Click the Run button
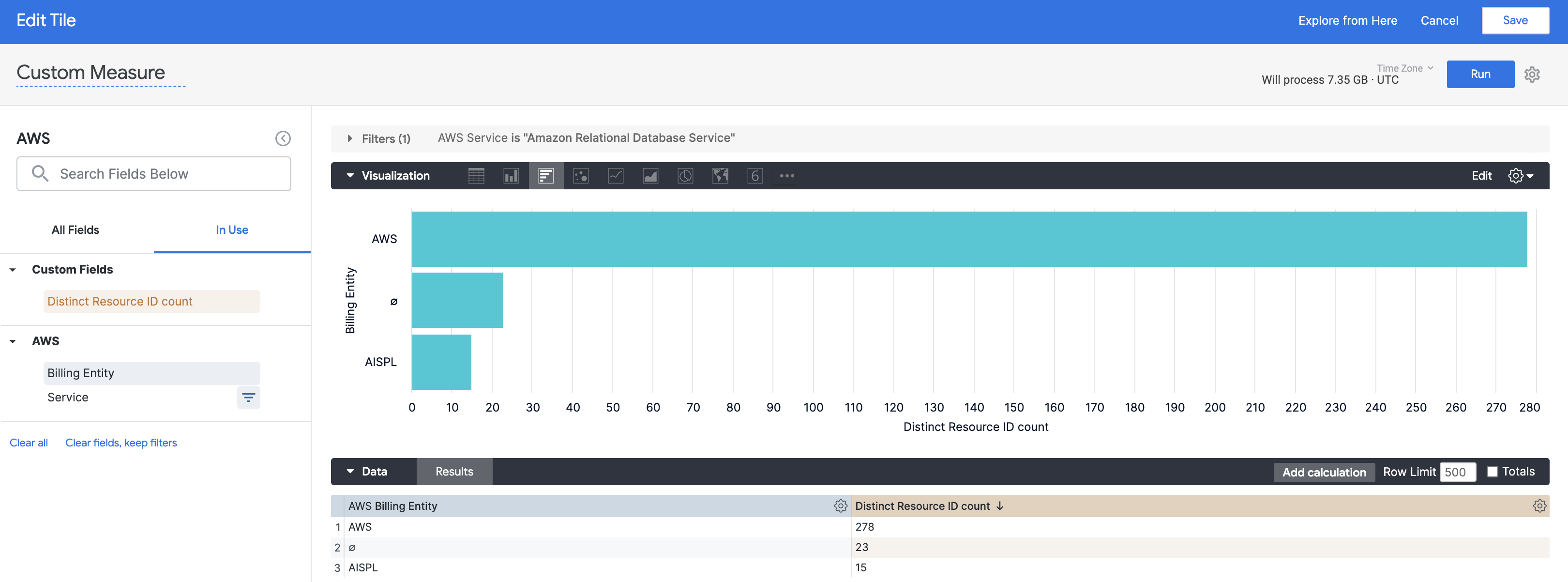 click(x=1480, y=74)
